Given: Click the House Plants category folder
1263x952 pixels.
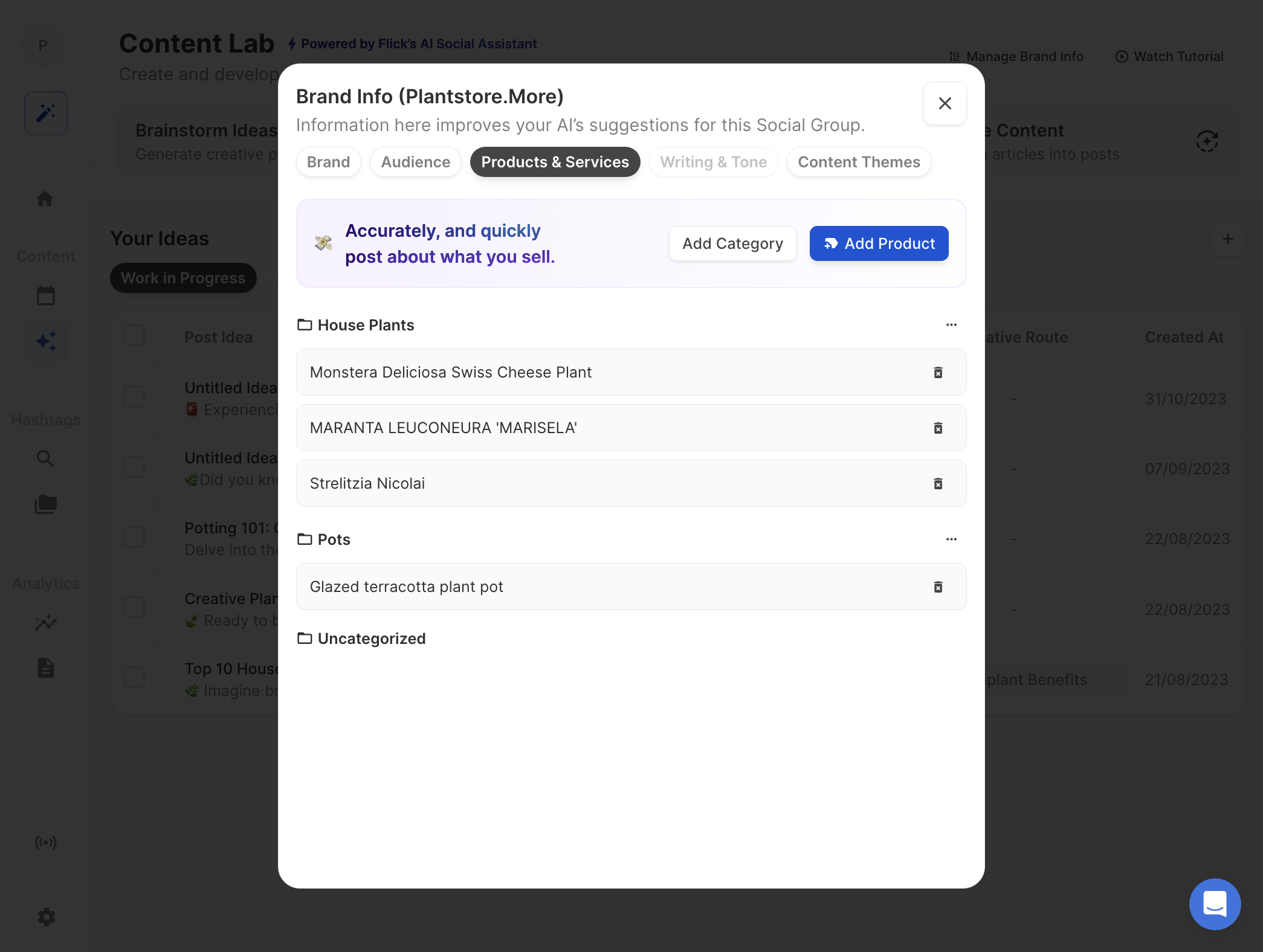Looking at the screenshot, I should [x=356, y=325].
